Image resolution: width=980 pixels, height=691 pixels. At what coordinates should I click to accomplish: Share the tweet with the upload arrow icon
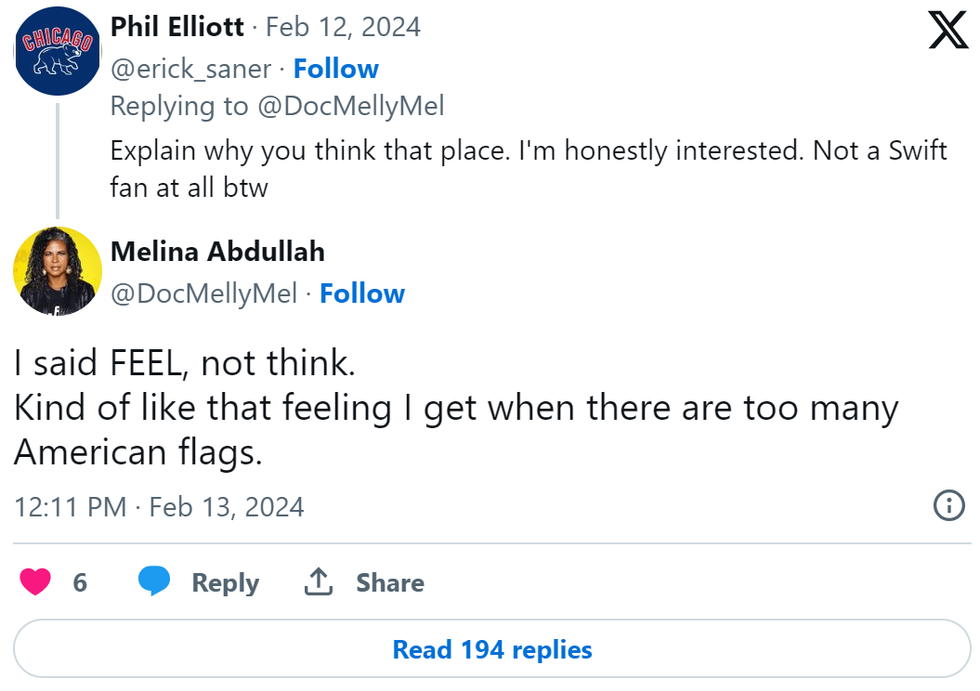tap(318, 582)
